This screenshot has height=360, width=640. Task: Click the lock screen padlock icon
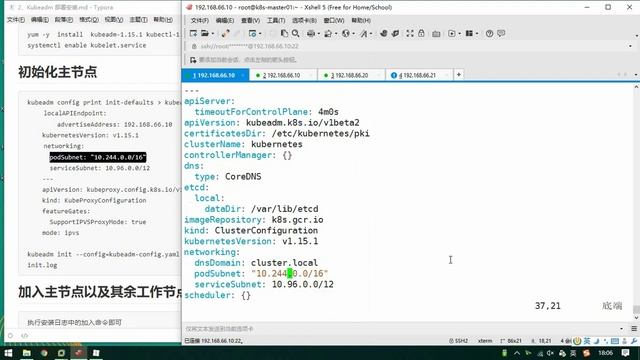pos(421,33)
